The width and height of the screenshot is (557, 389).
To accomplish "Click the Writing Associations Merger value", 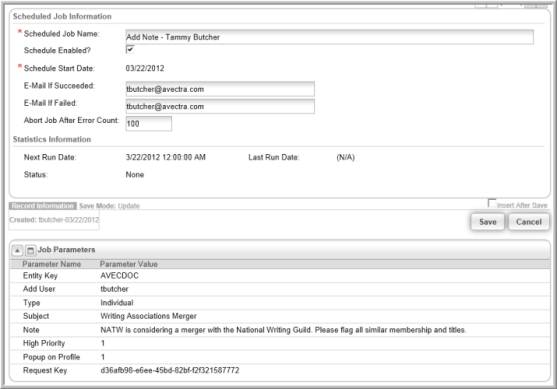I will tap(148, 316).
